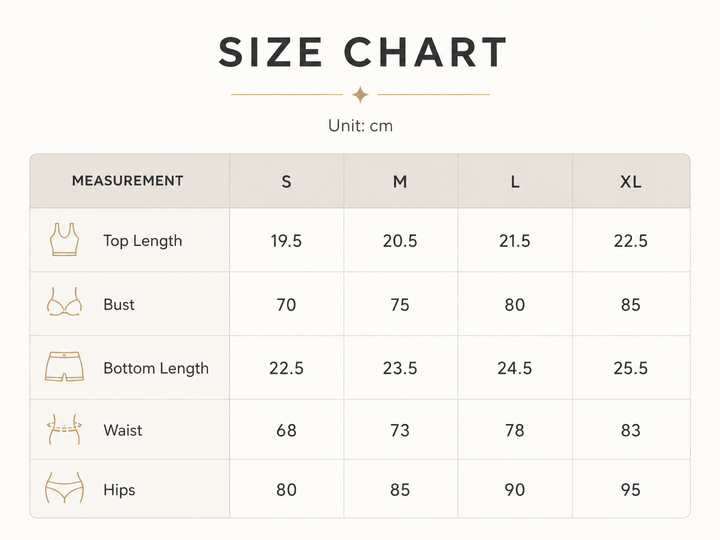
Task: Click the gold star divider under the title
Action: coord(360,95)
